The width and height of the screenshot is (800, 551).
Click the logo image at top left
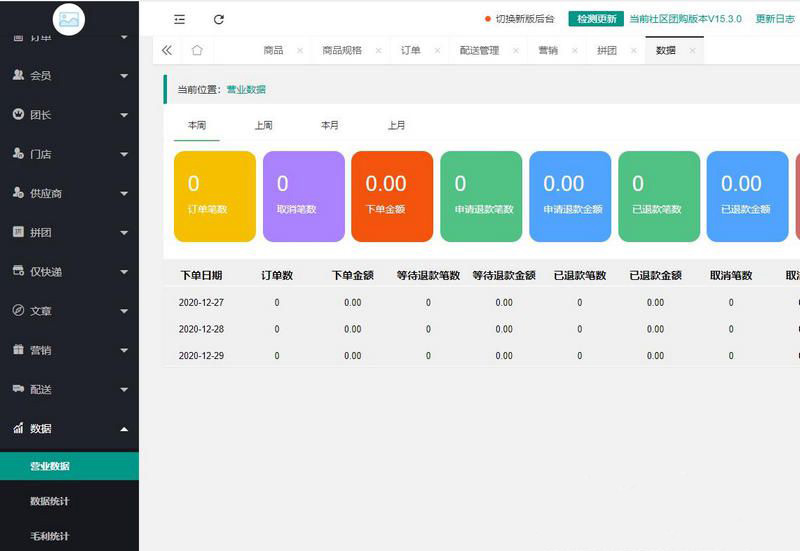(69, 19)
